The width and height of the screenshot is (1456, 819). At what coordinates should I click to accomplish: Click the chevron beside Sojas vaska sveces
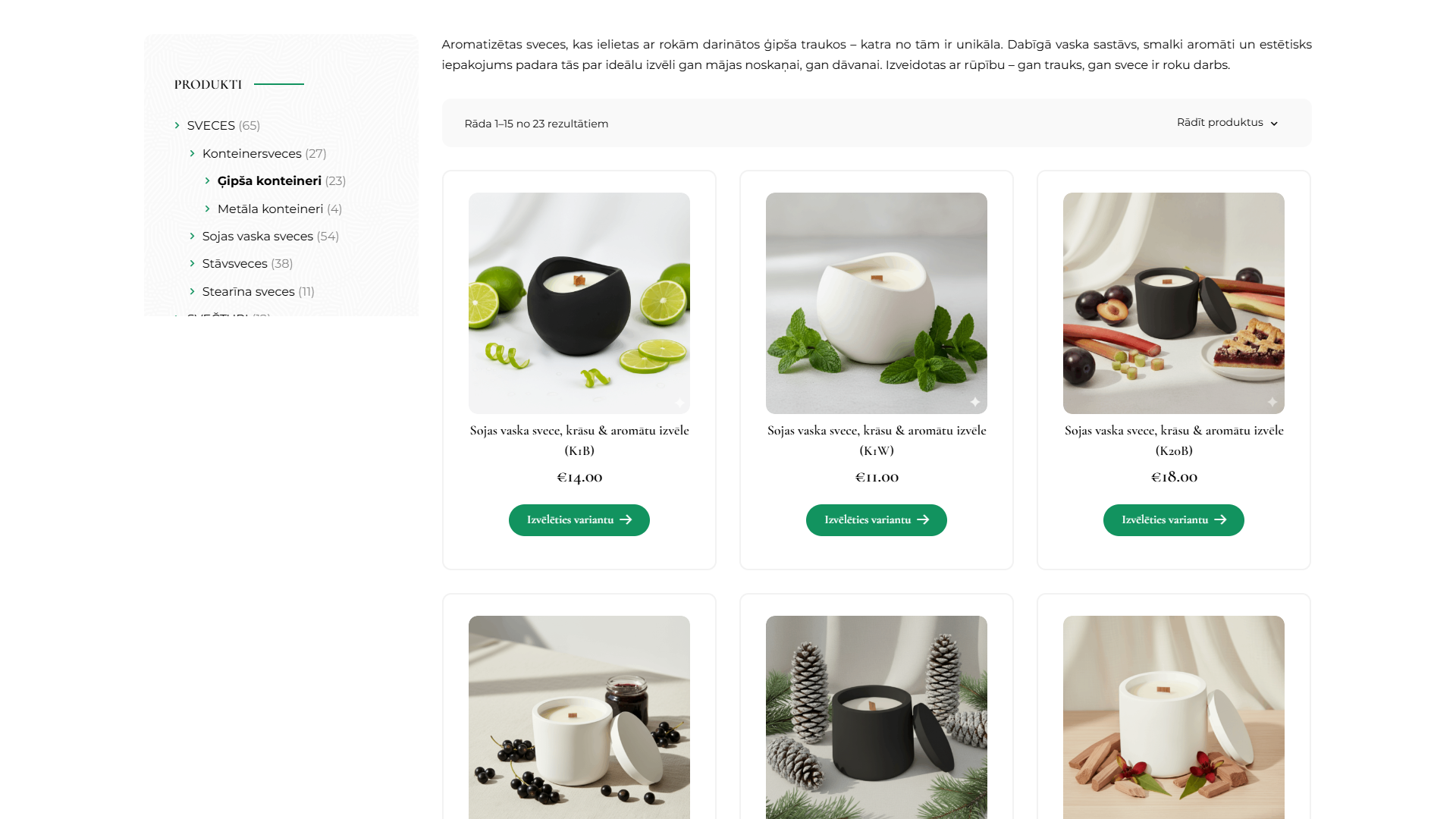192,237
